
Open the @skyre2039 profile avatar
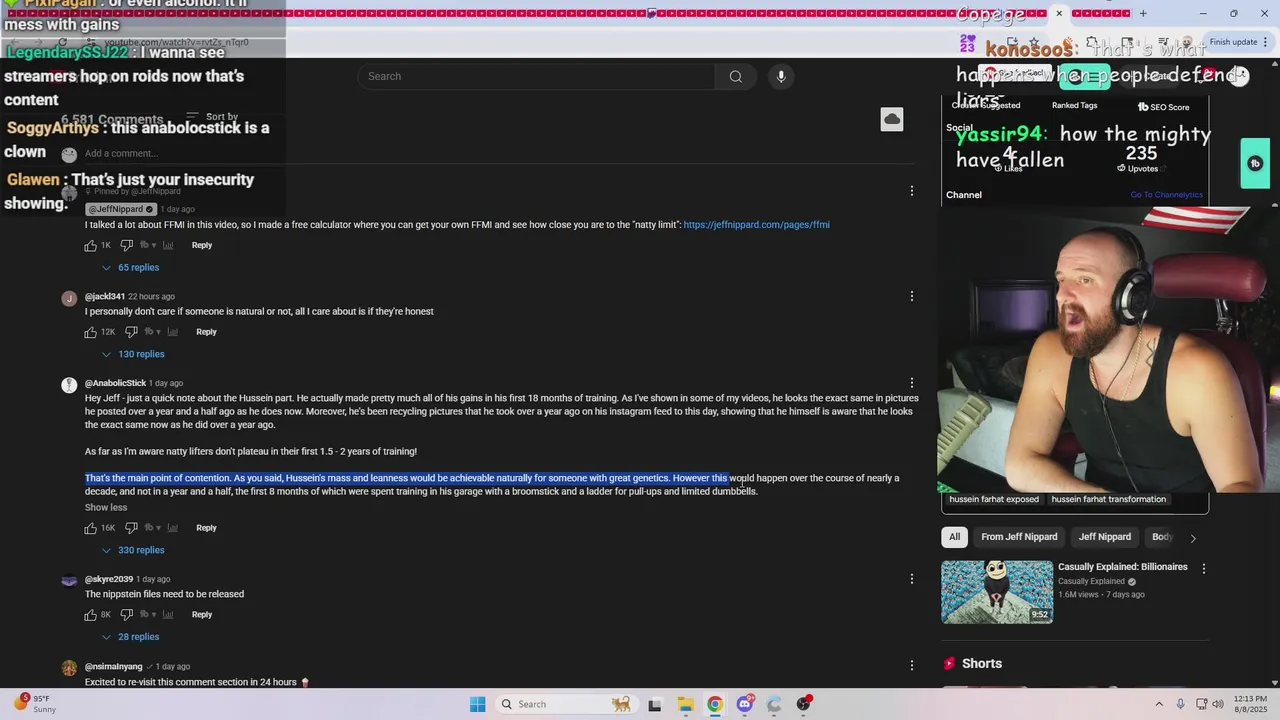coord(69,581)
